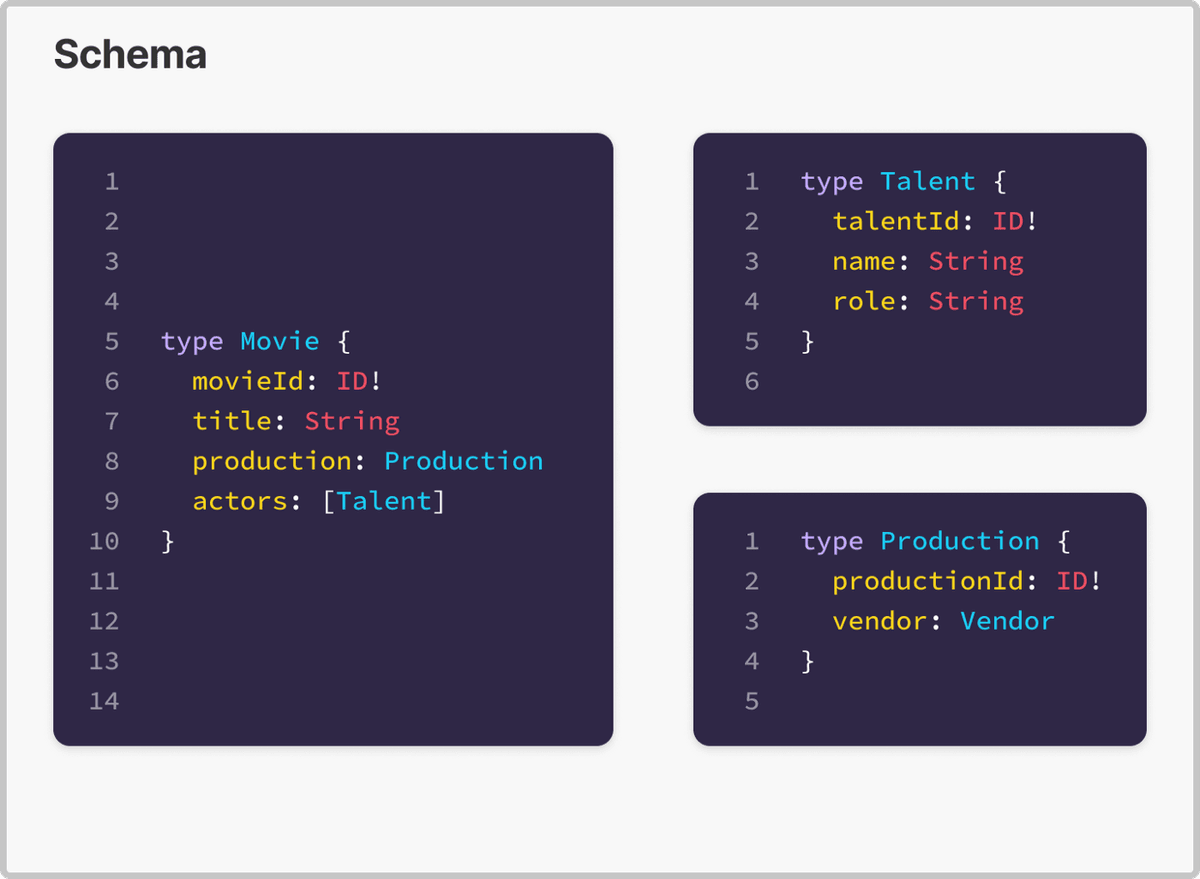Select String type after role field
The image size is (1200, 879).
click(976, 301)
